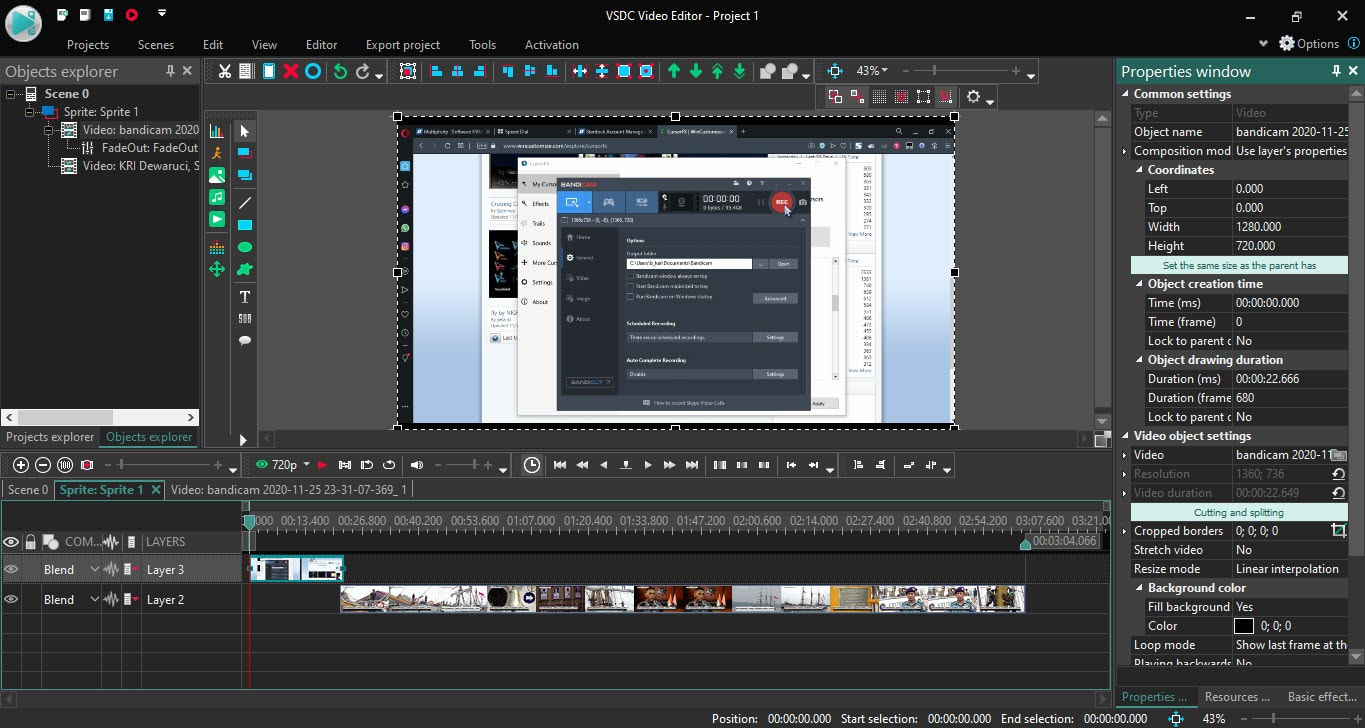Toggle the all-layers eye icon in timeline header
This screenshot has height=728, width=1365.
11,542
